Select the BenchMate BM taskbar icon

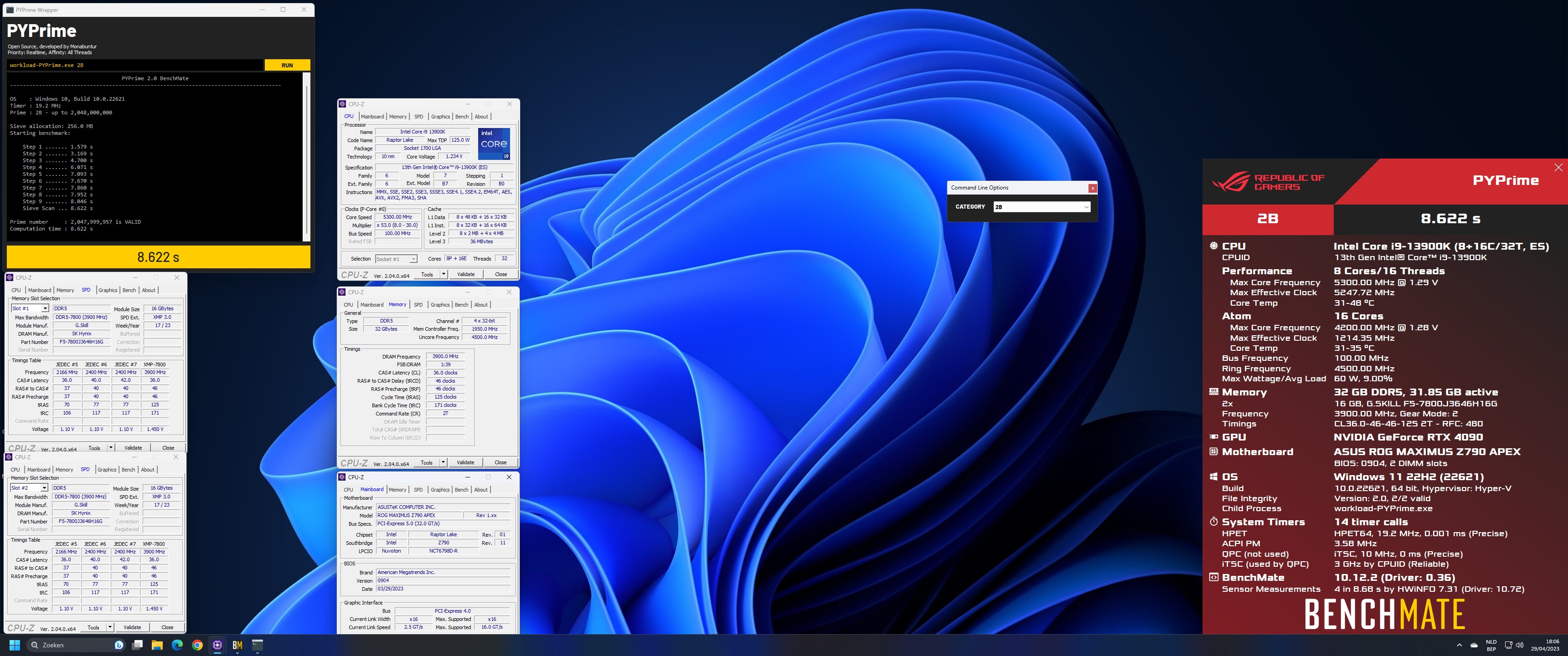coord(237,645)
